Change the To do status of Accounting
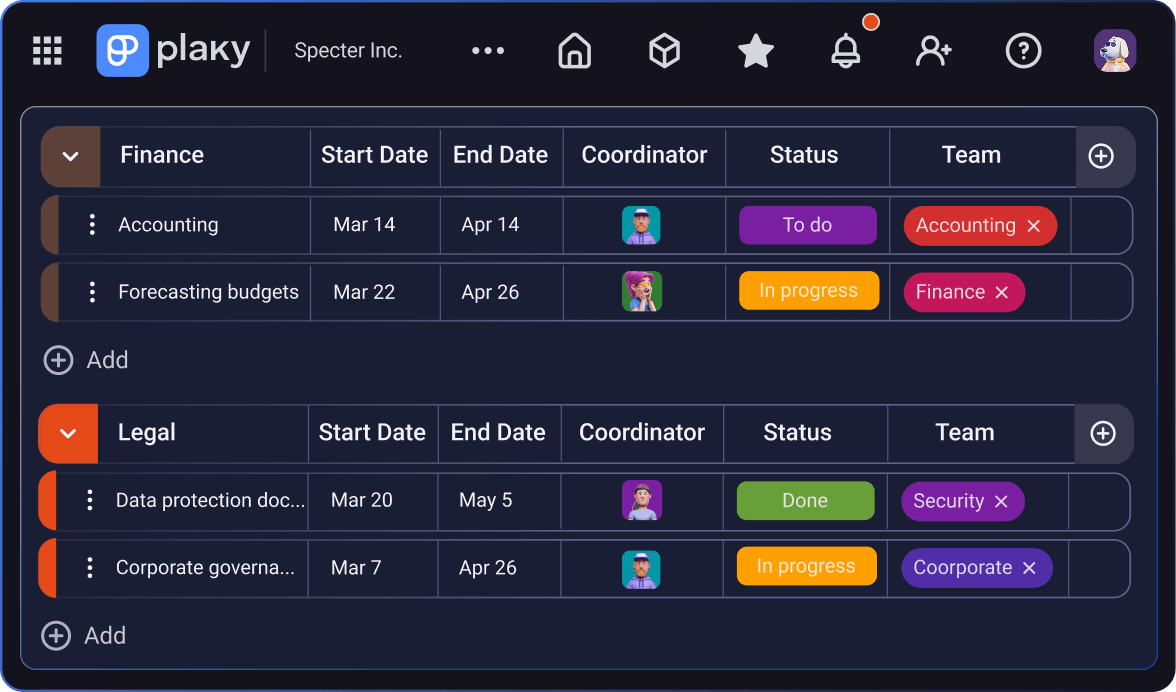The height and width of the screenshot is (692, 1176). 807,225
